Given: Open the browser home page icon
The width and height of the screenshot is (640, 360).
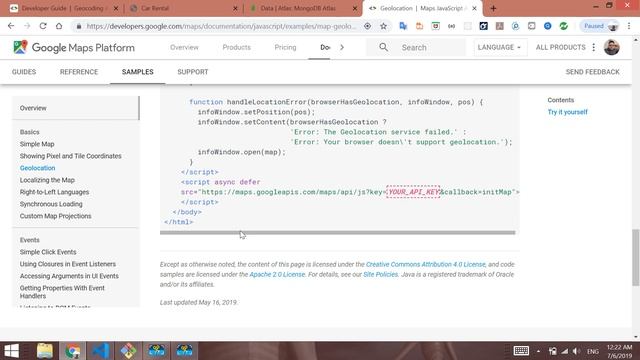Looking at the screenshot, I should [x=59, y=26].
